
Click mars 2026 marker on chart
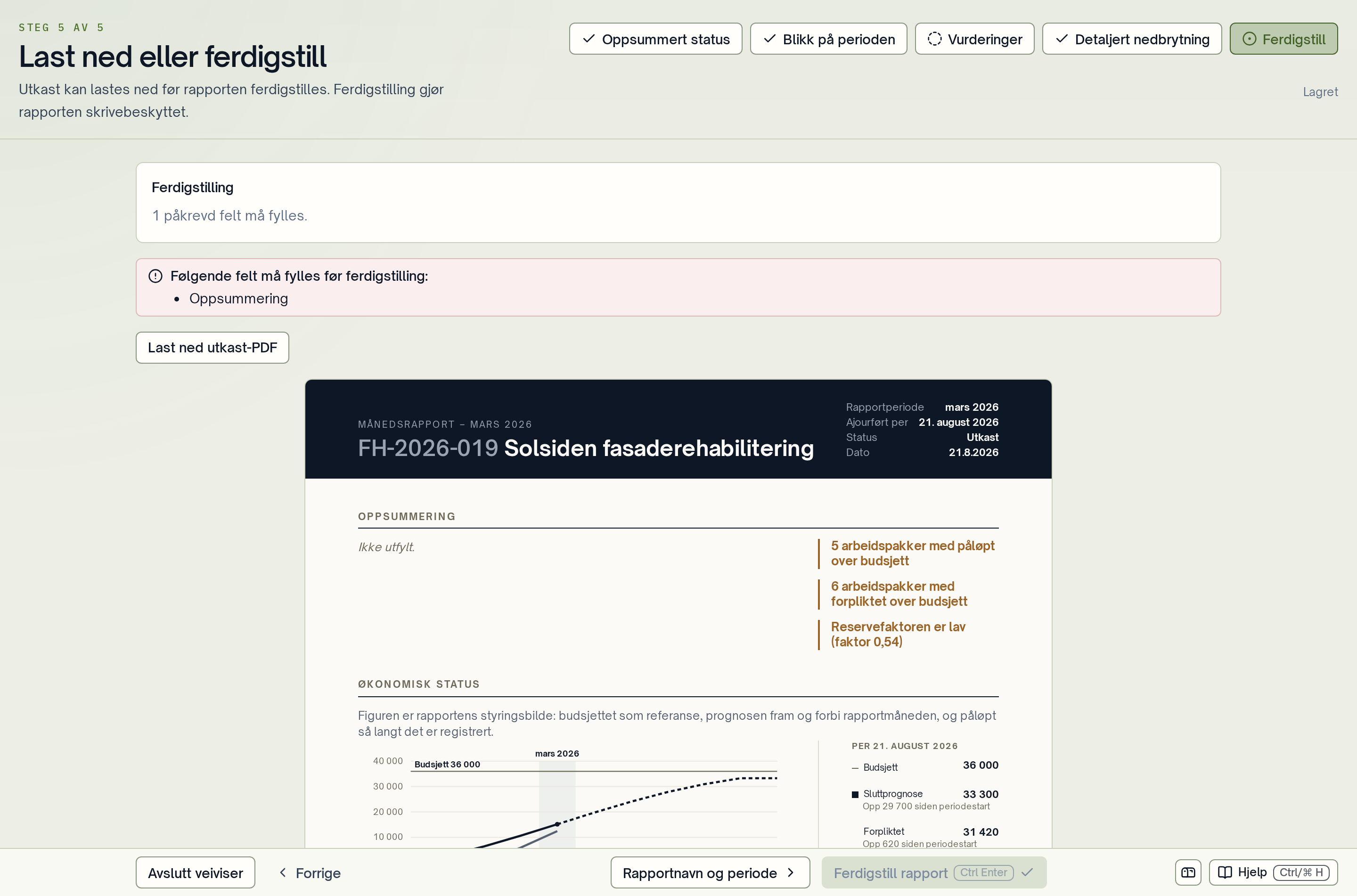(x=556, y=754)
